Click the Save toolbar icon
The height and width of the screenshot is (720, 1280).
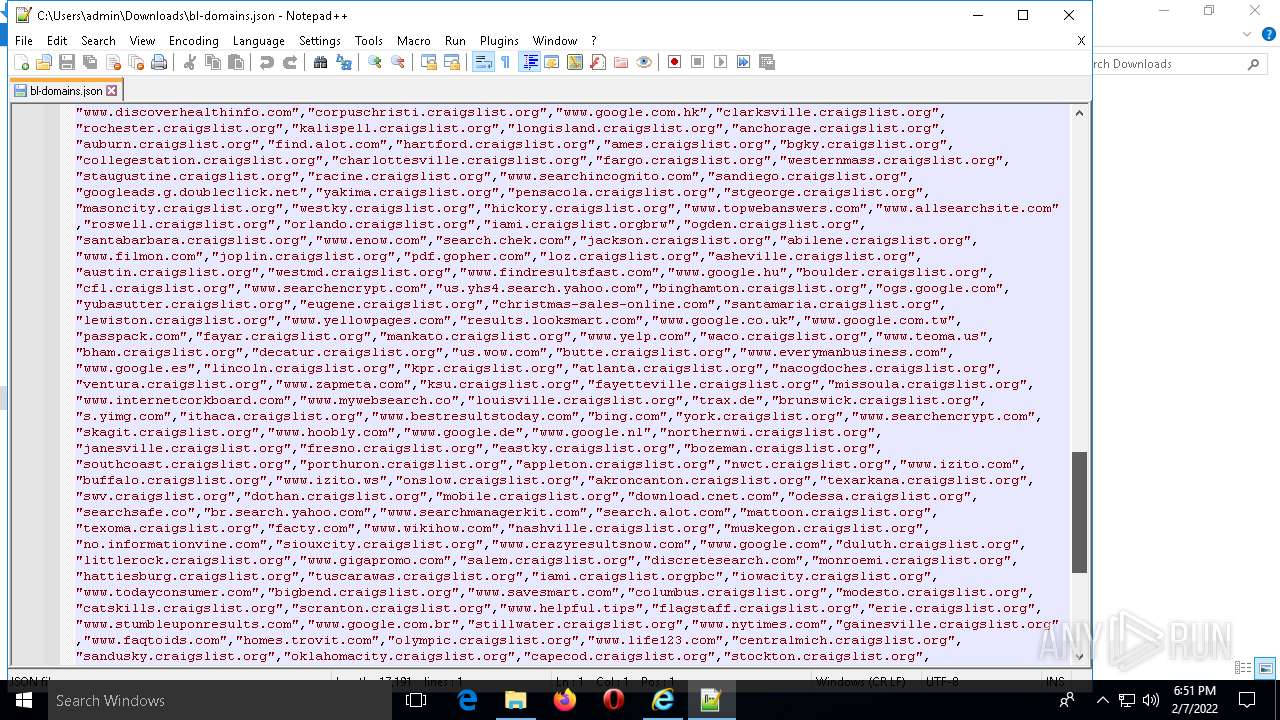pyautogui.click(x=67, y=62)
